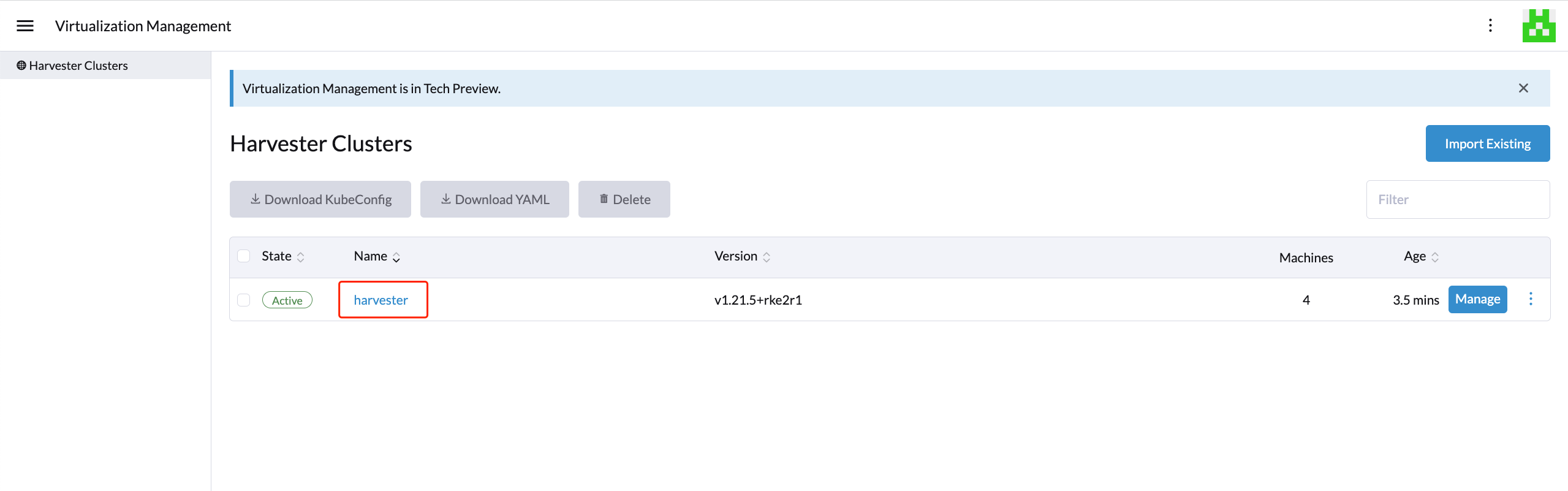Screen dimensions: 1568x491
Task: Click the green user avatar icon
Action: click(x=1538, y=26)
